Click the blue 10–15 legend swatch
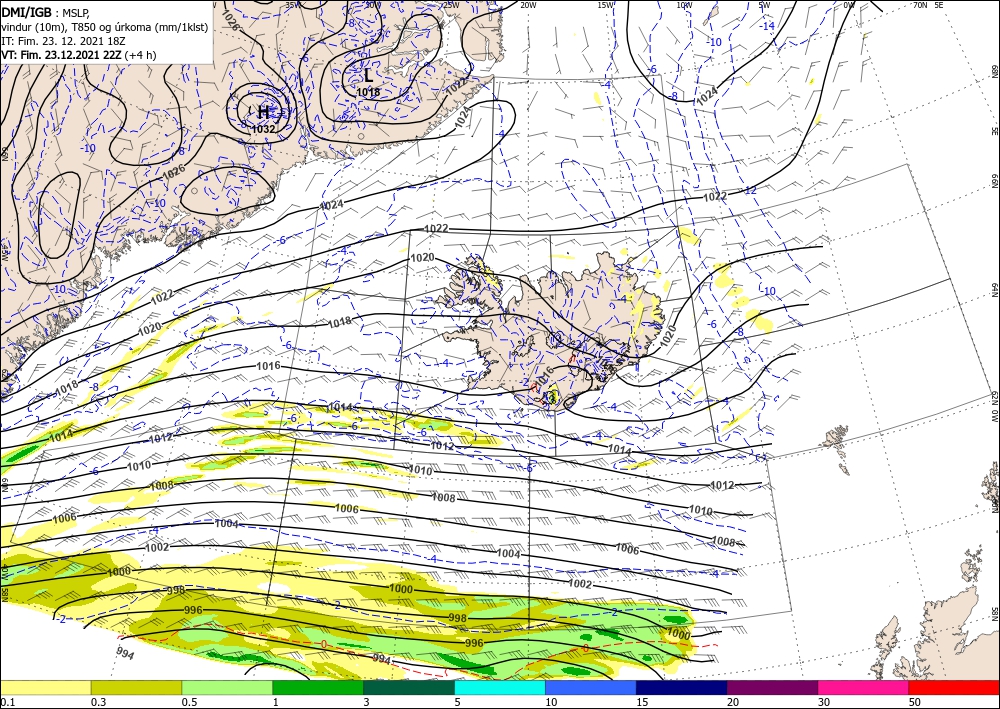 [591, 687]
